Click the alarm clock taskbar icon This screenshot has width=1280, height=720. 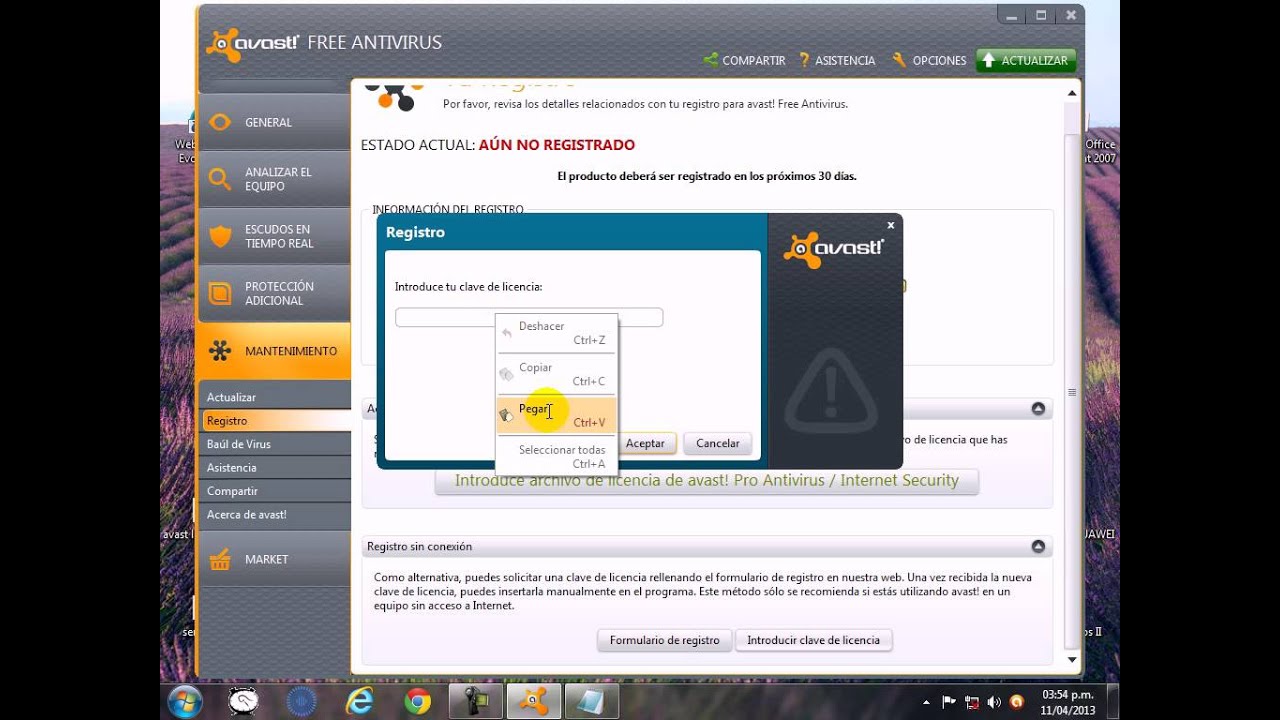click(243, 701)
